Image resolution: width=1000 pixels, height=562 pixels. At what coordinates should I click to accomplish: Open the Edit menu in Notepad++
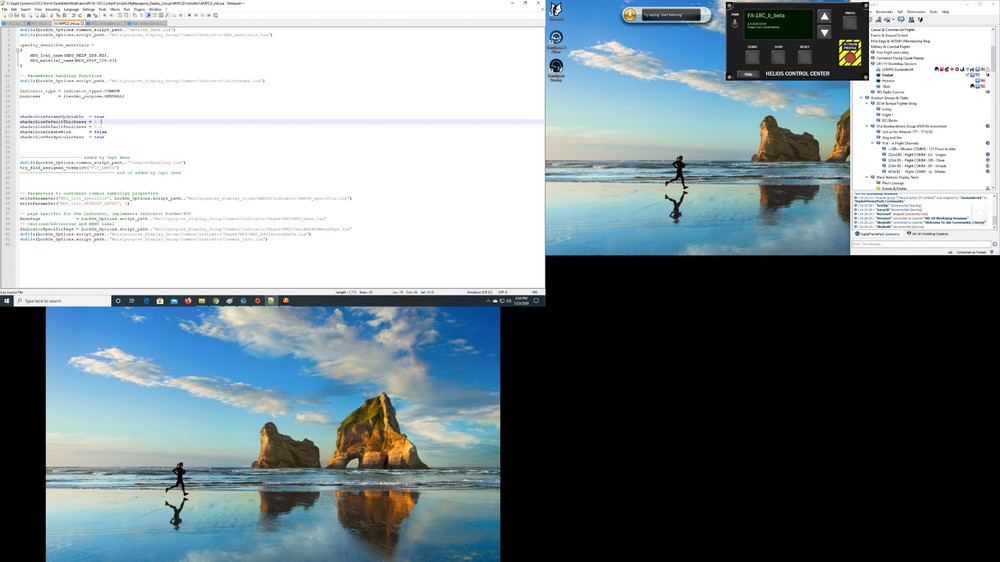13,10
